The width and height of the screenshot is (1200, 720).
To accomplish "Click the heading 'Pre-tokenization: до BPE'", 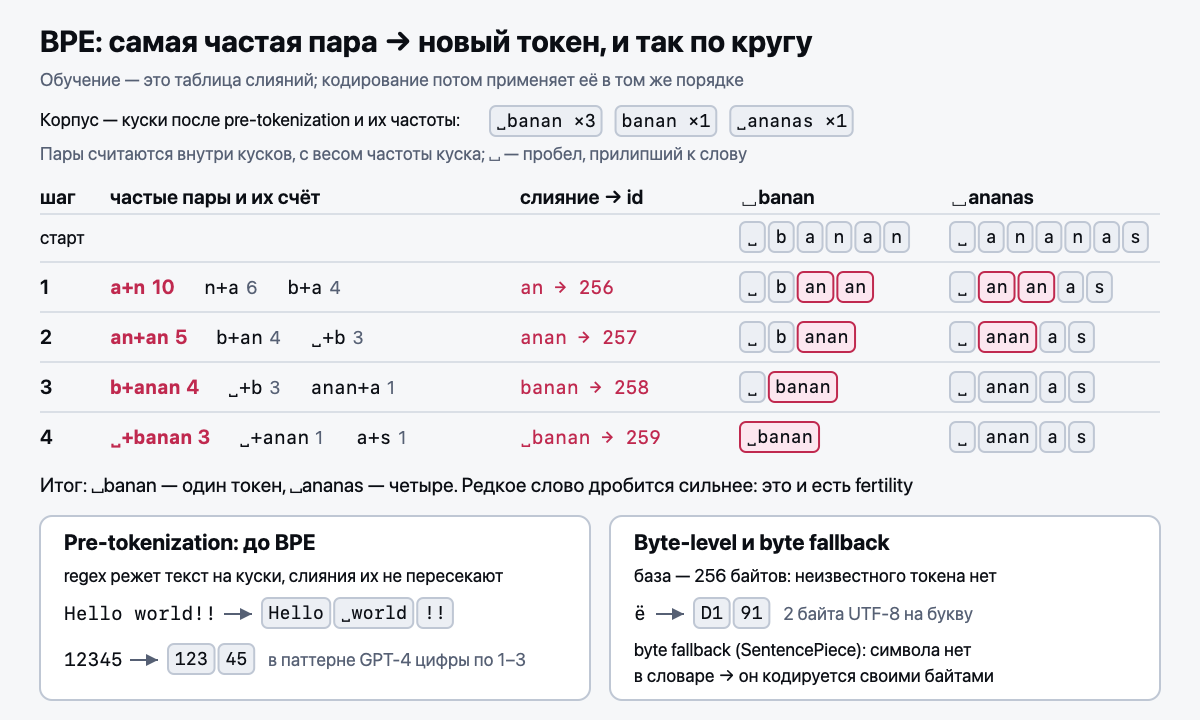I will [190, 543].
